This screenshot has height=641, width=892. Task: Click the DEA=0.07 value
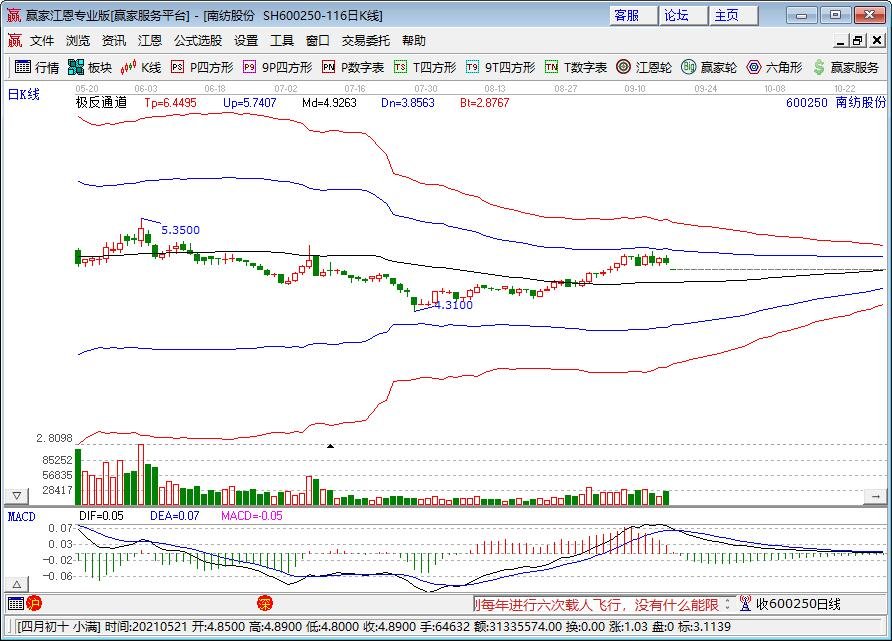175,516
